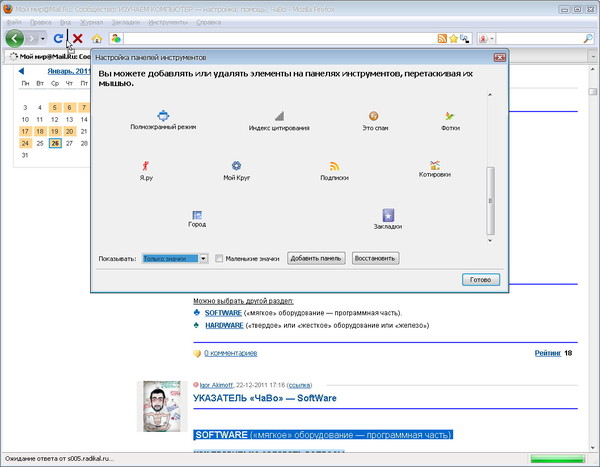Click the Добавить панель button
600x467 pixels.
316,258
